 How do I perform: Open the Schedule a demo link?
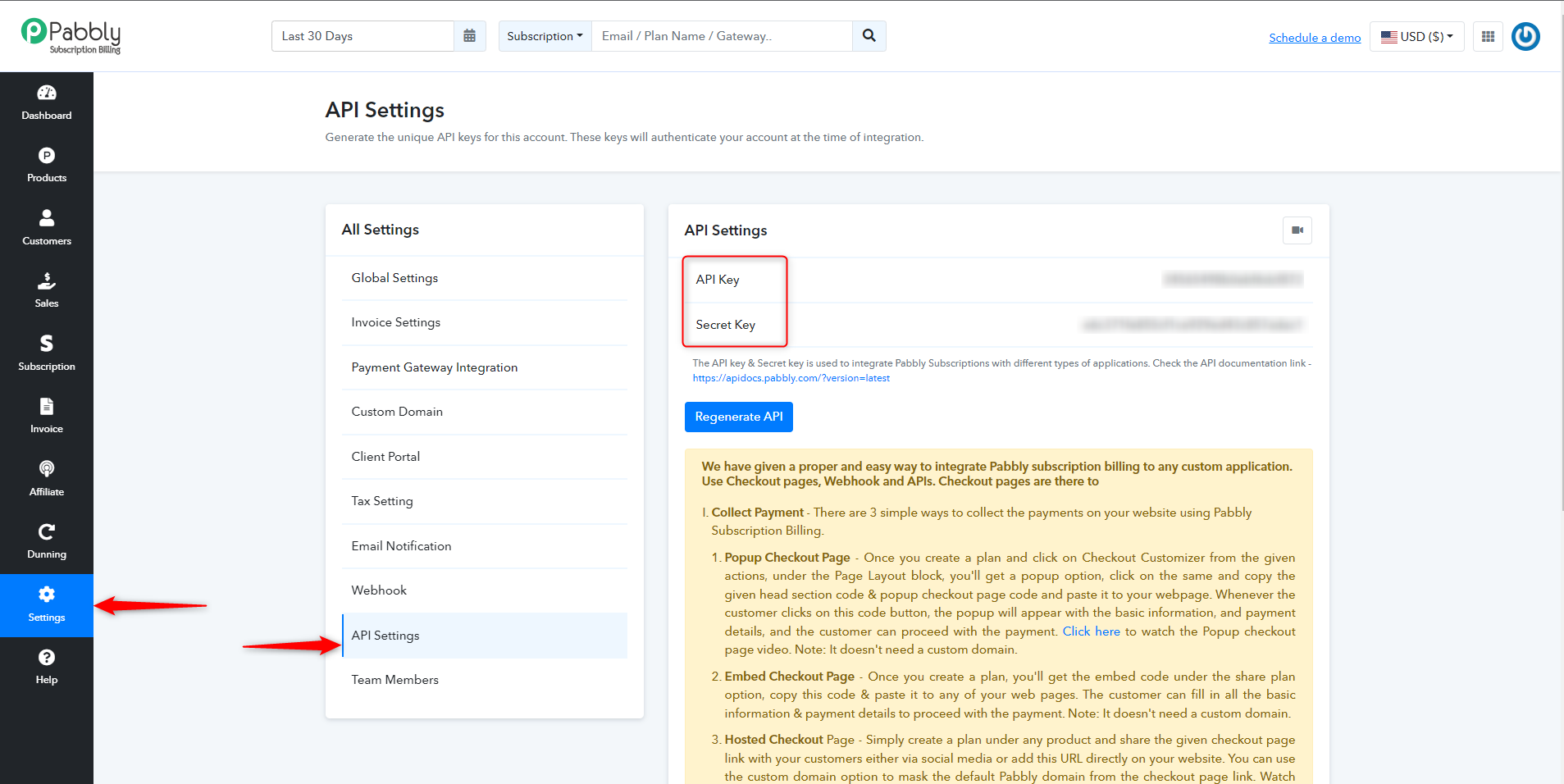pos(1315,38)
